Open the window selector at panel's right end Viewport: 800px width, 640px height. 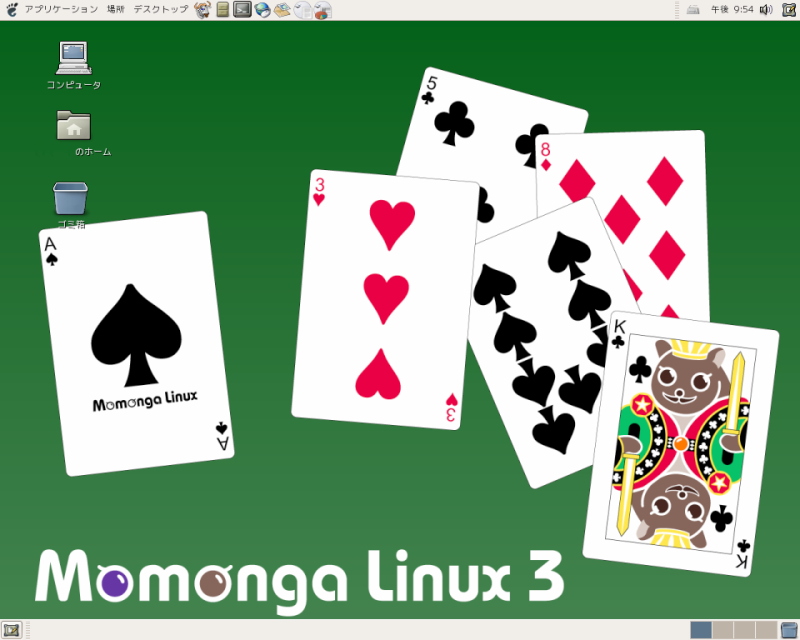point(788,10)
